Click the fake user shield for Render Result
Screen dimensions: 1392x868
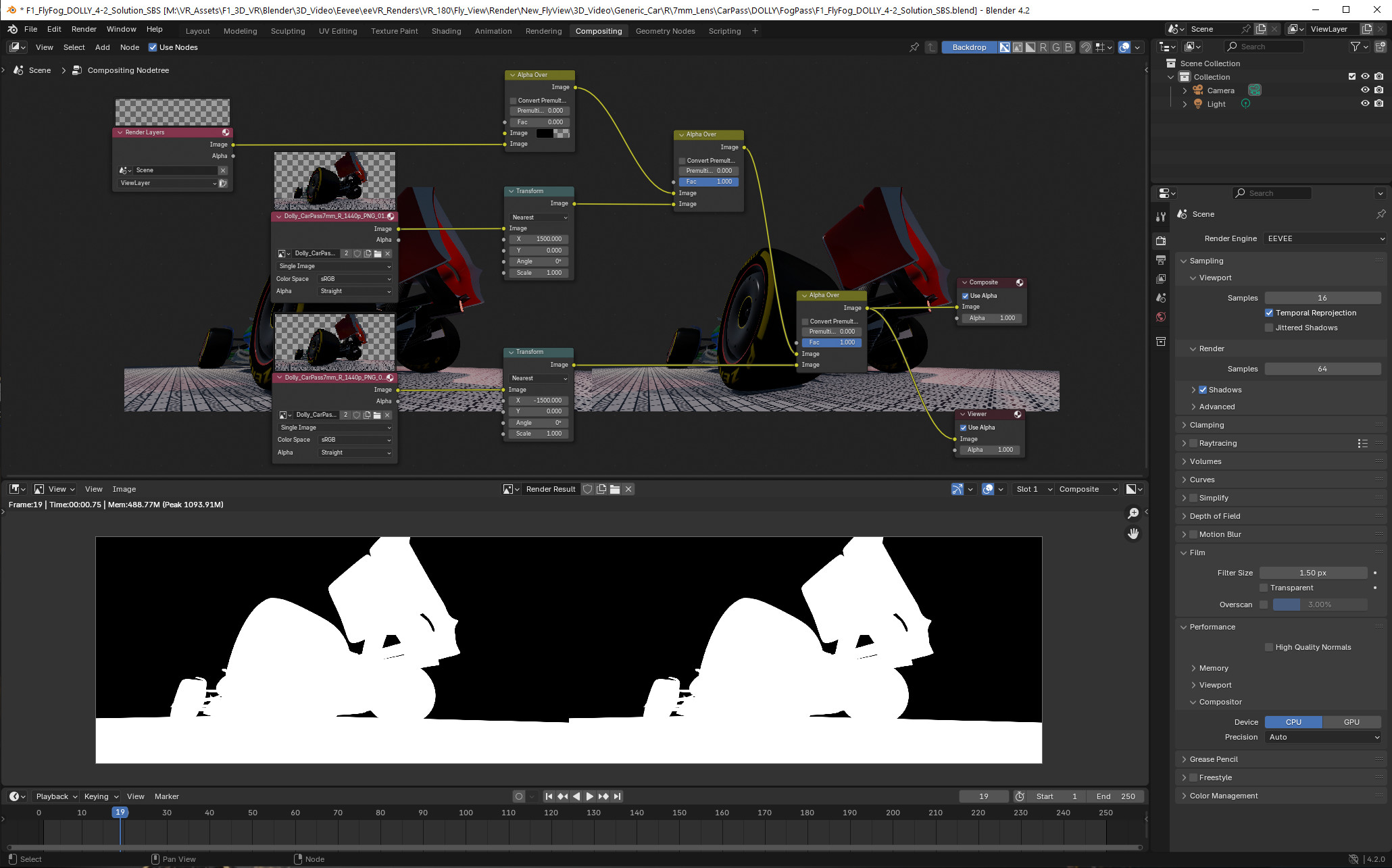(588, 489)
